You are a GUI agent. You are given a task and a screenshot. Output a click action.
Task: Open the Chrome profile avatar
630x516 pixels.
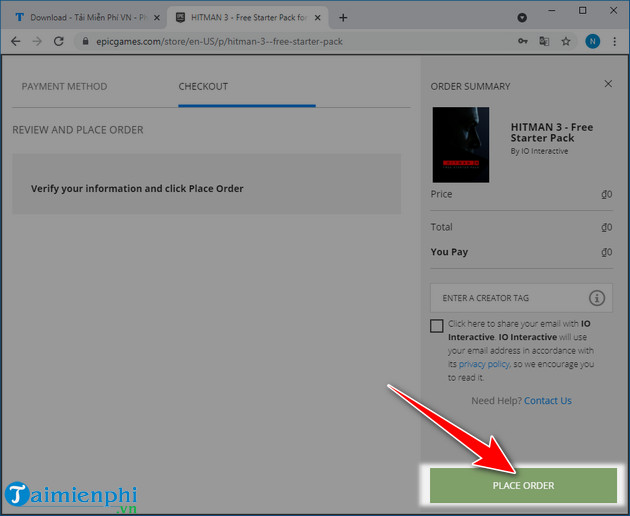coord(592,41)
